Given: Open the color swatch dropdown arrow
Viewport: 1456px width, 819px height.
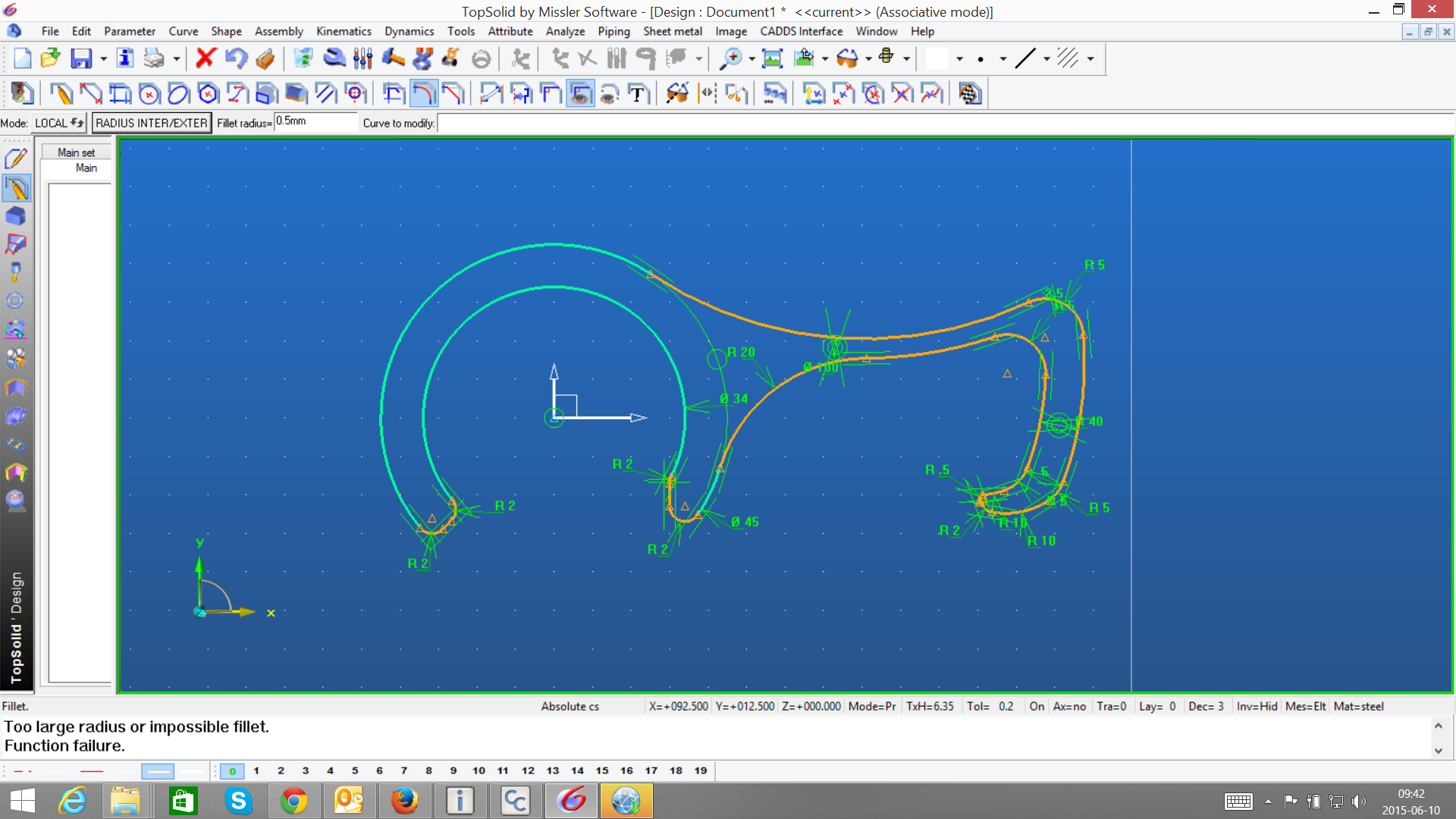Looking at the screenshot, I should tap(959, 59).
